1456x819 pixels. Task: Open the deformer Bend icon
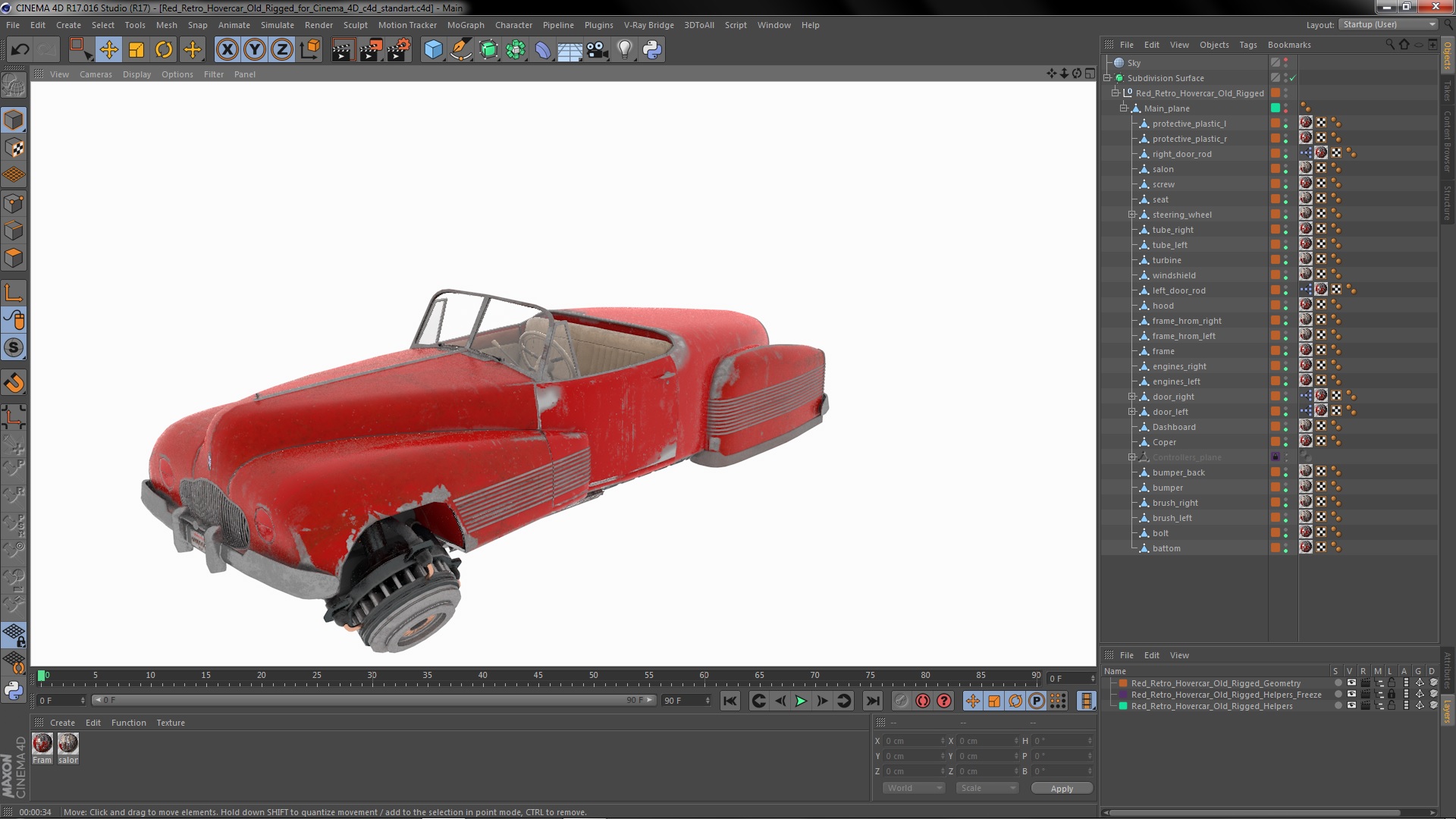coord(543,50)
